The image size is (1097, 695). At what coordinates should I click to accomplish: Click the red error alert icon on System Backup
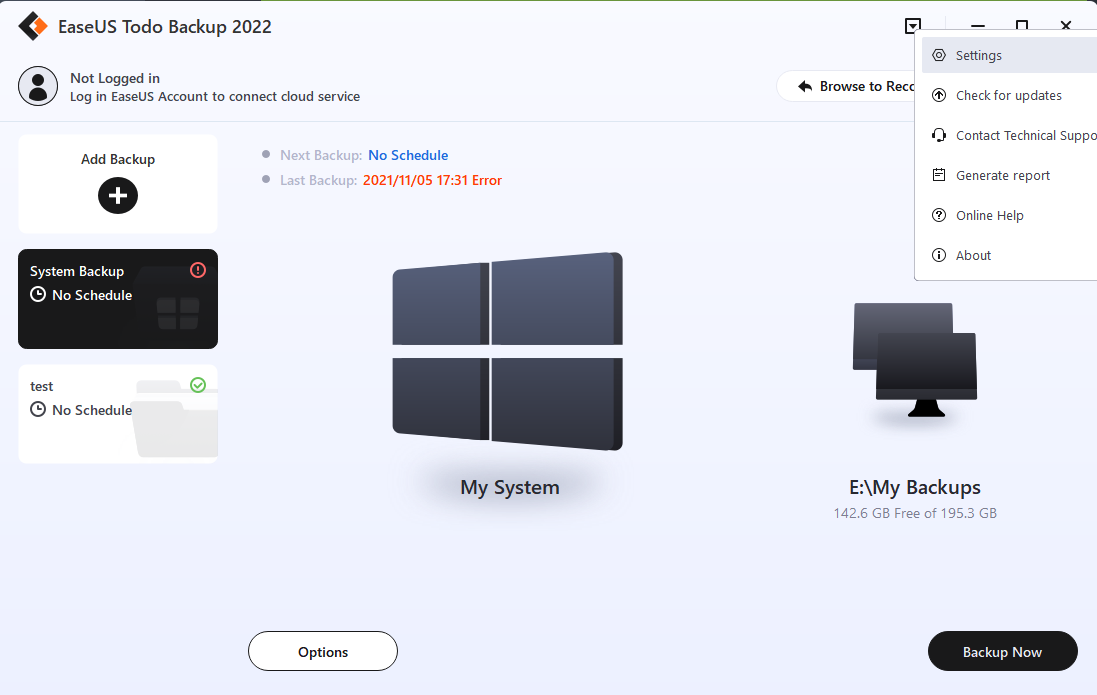point(198,269)
